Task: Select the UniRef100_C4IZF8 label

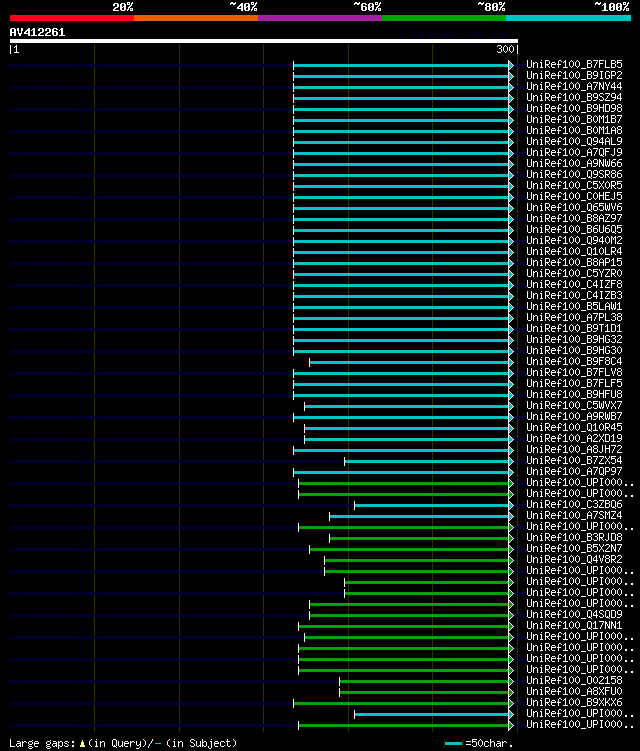Action: [x=574, y=284]
